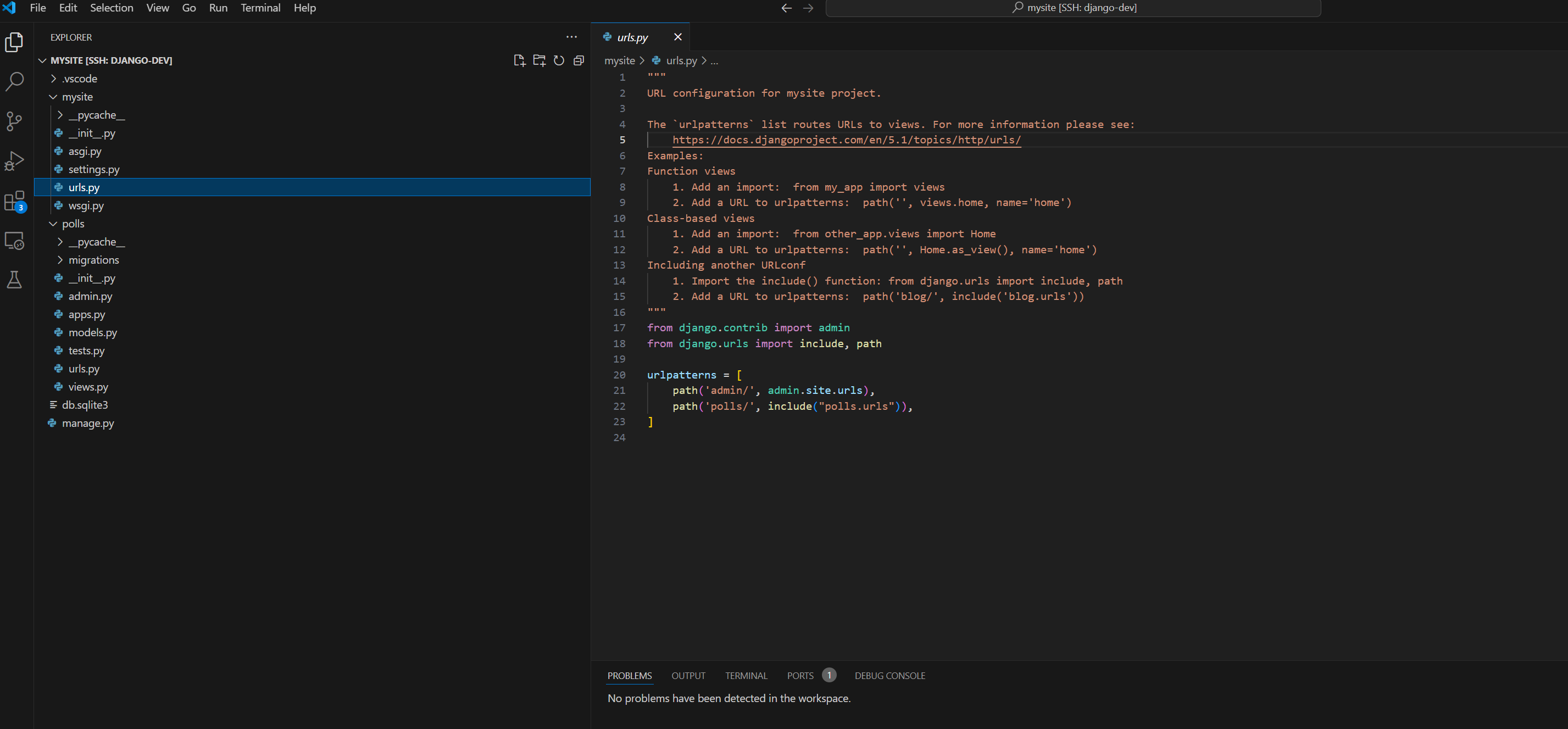Collapse all folders in Explorer
This screenshot has height=729, width=1568.
[579, 60]
